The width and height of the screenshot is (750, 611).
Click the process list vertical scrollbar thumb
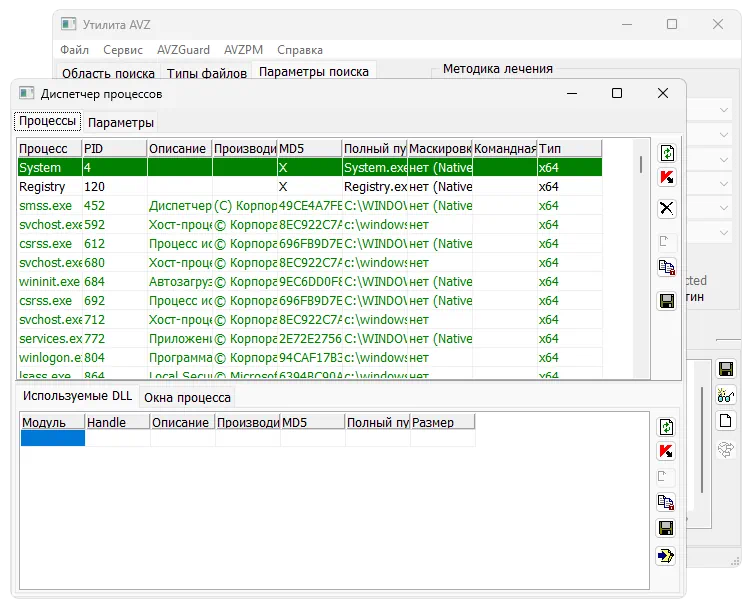point(640,164)
